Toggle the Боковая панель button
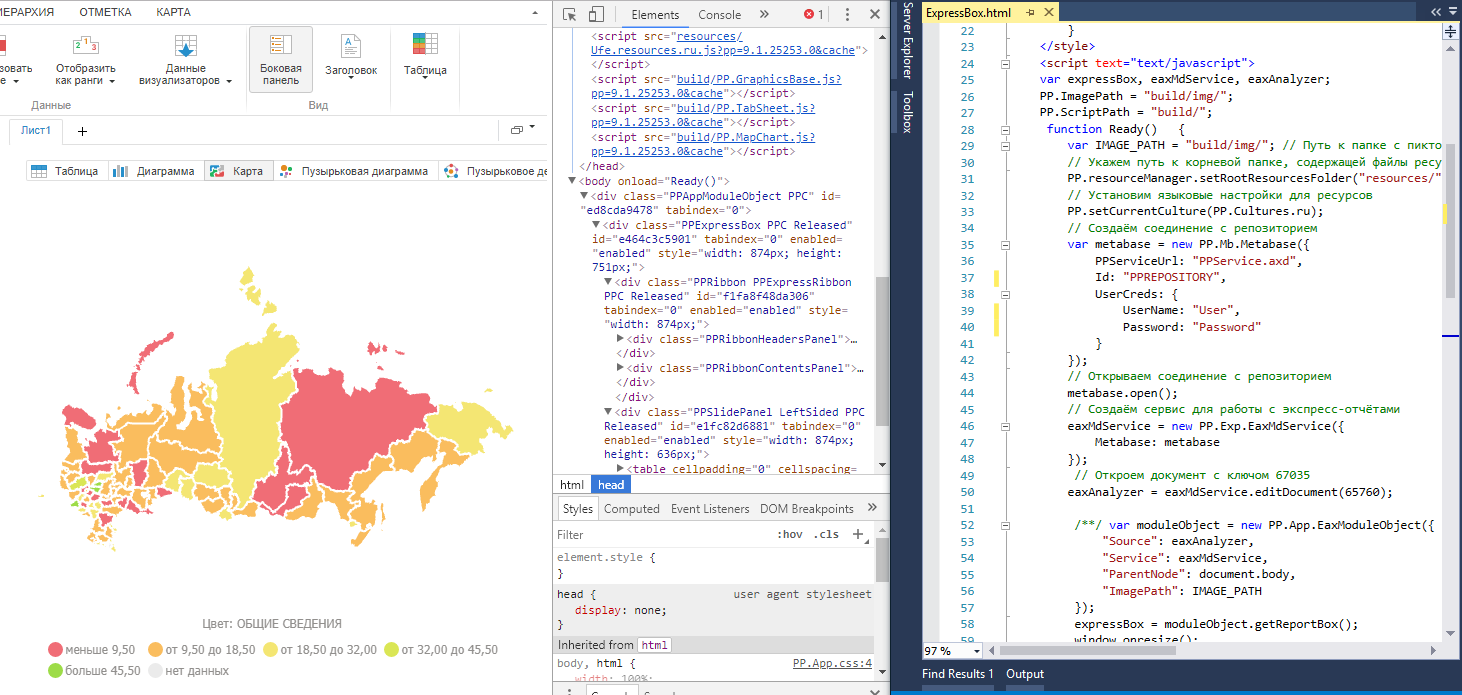 point(281,59)
